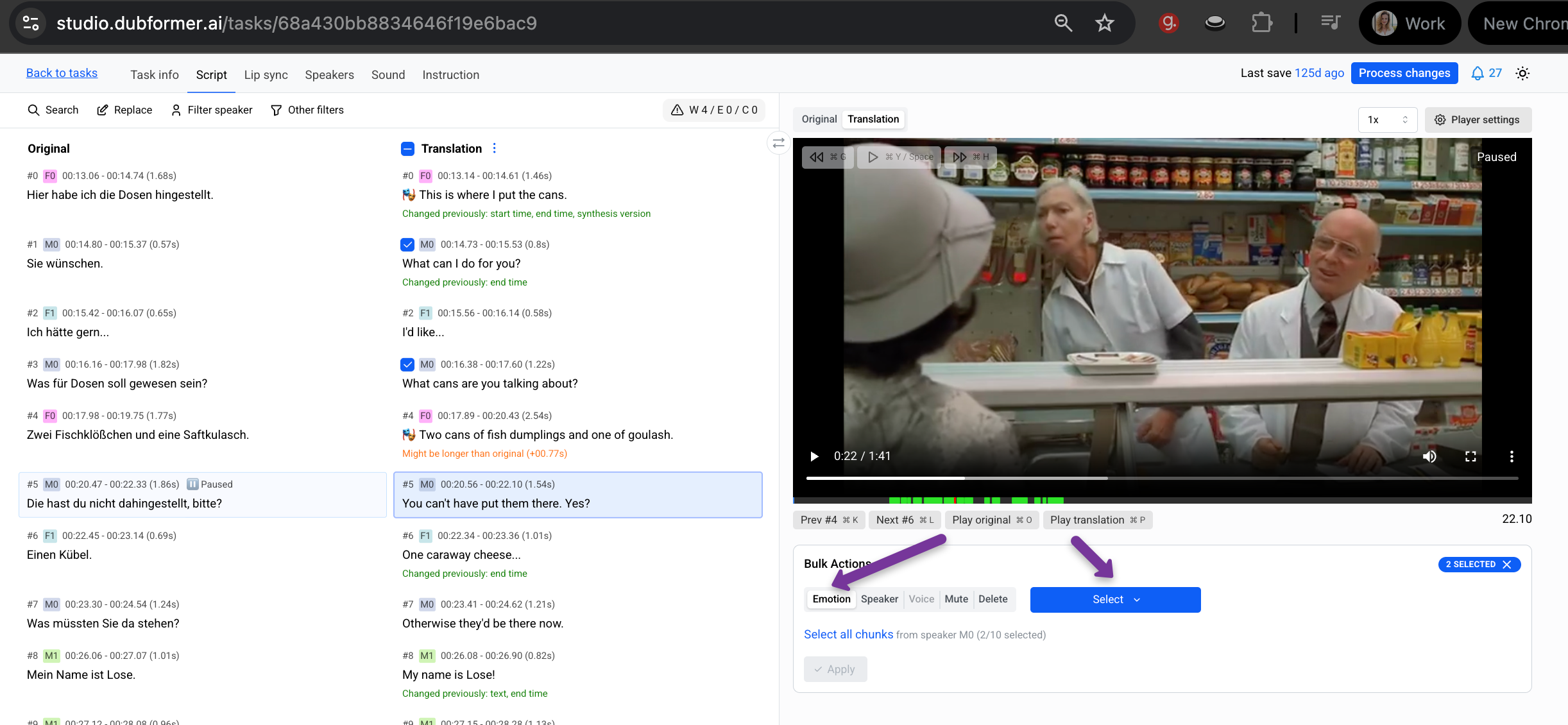Image resolution: width=1568 pixels, height=725 pixels.
Task: Click the site info icon in address bar
Action: pyautogui.click(x=31, y=23)
